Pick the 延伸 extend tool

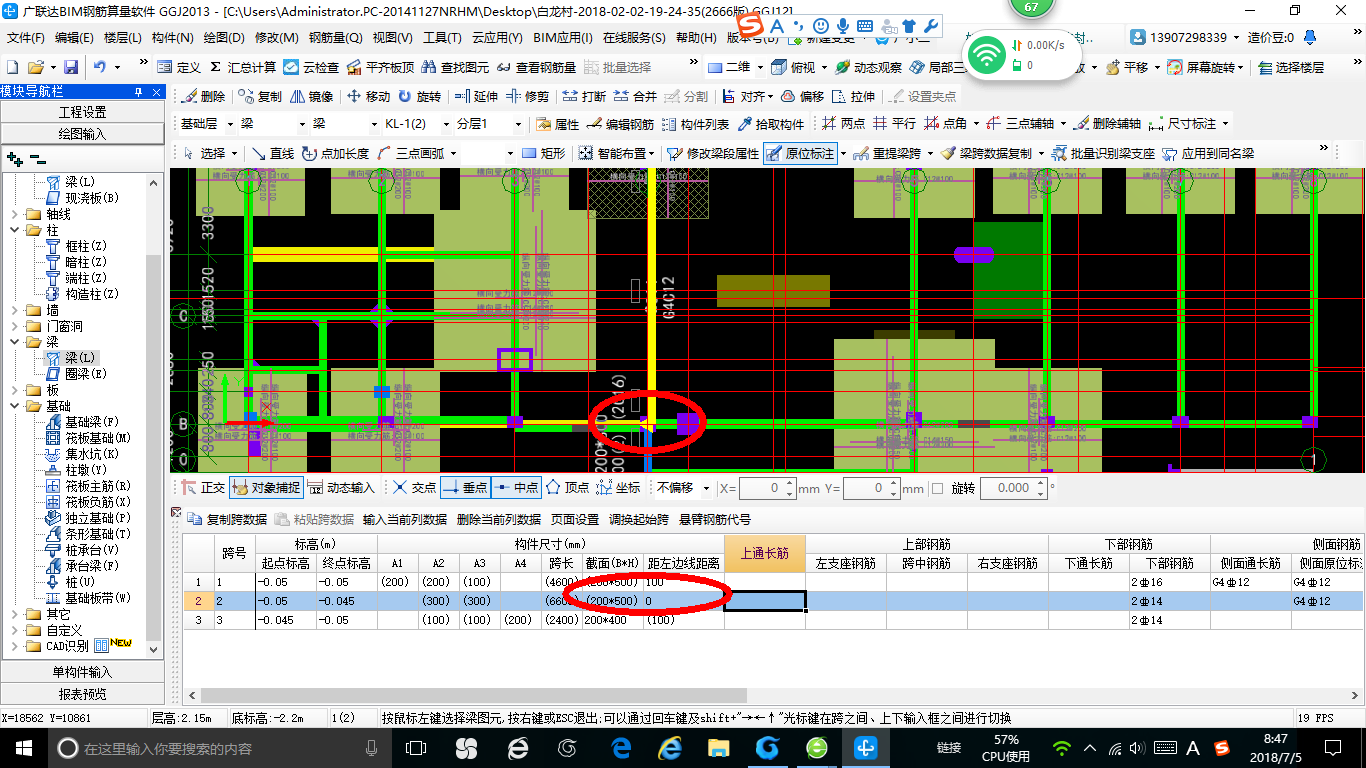point(476,97)
